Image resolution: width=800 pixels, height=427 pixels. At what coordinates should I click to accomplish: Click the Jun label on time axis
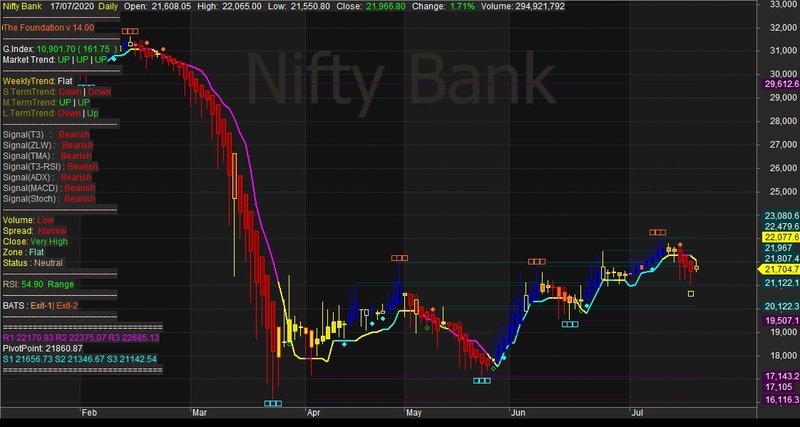coord(518,413)
